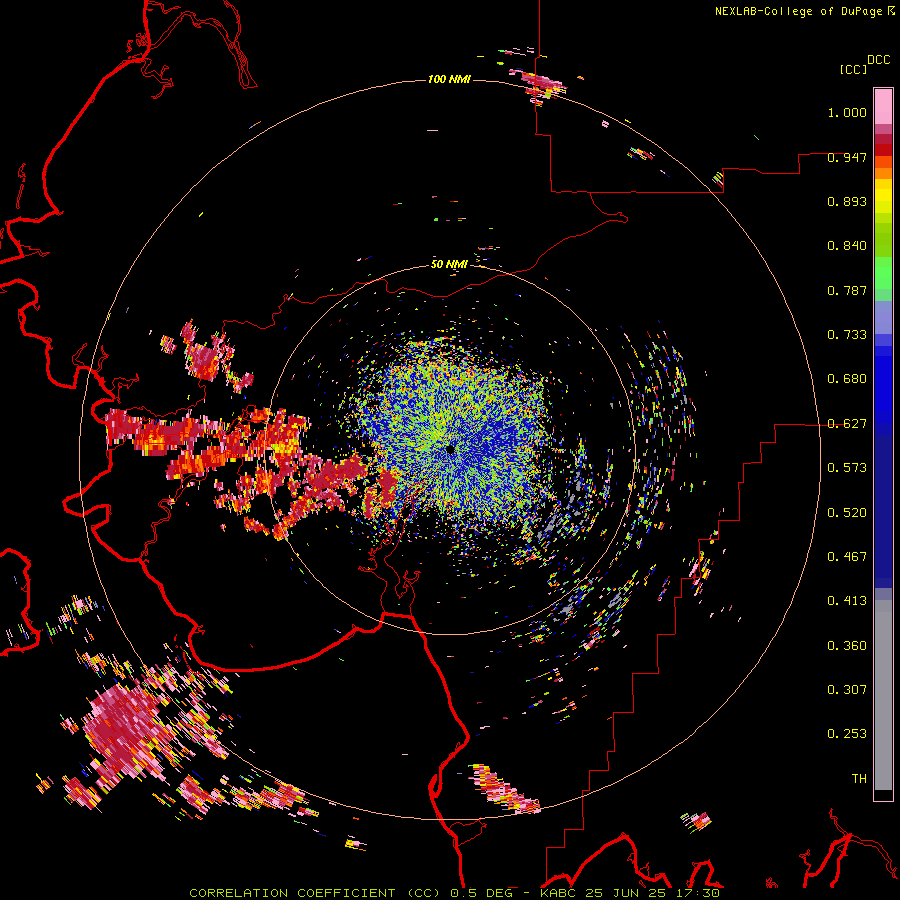Select the 0.413 scale value
The width and height of the screenshot is (900, 900).
tap(847, 601)
